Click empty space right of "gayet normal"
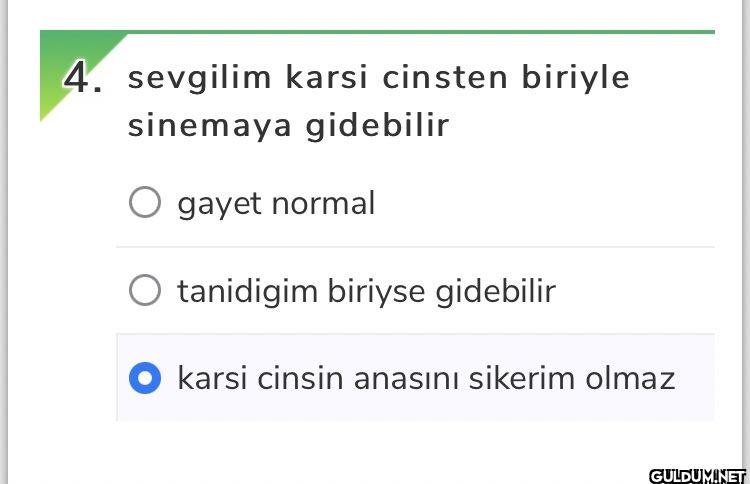 [550, 203]
